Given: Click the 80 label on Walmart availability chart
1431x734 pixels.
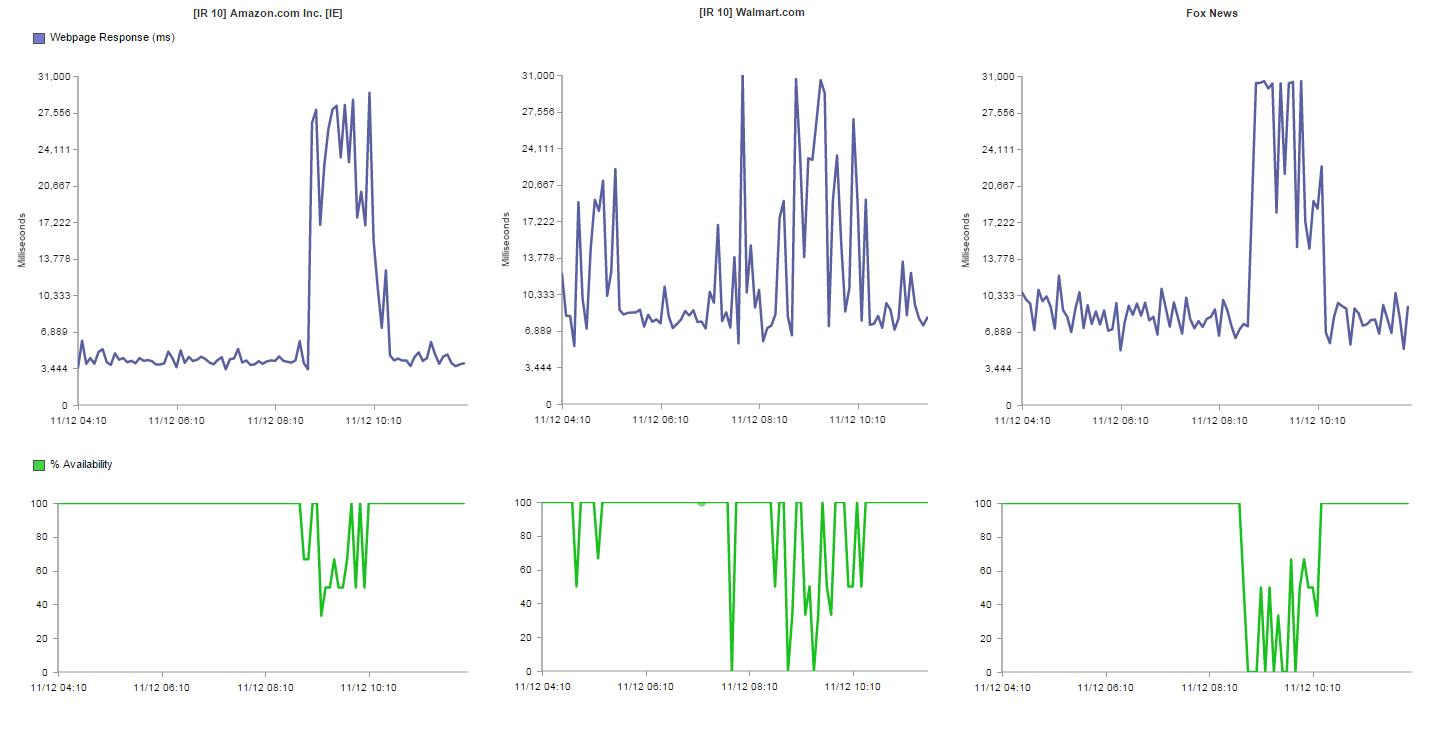Looking at the screenshot, I should pyautogui.click(x=528, y=537).
